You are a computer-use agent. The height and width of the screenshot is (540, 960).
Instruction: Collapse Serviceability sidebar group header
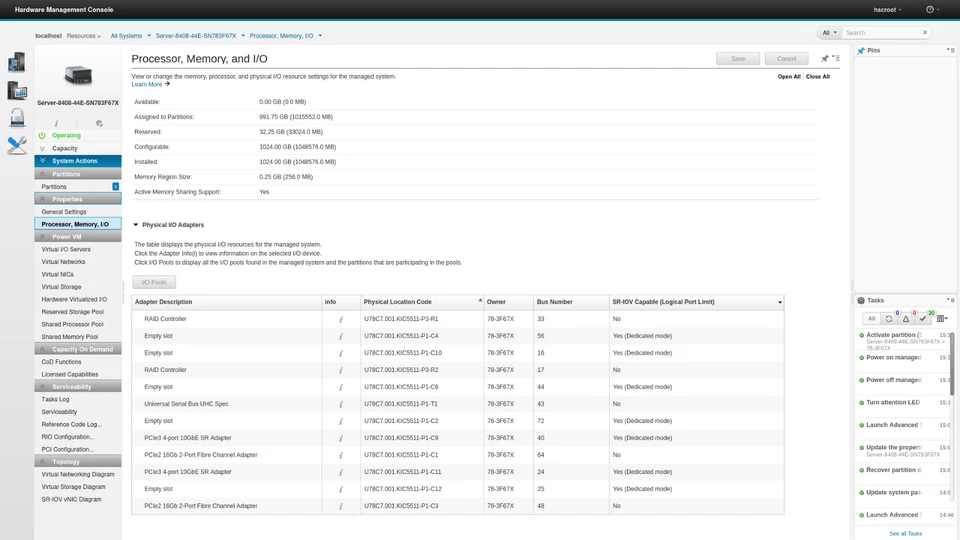click(x=78, y=386)
